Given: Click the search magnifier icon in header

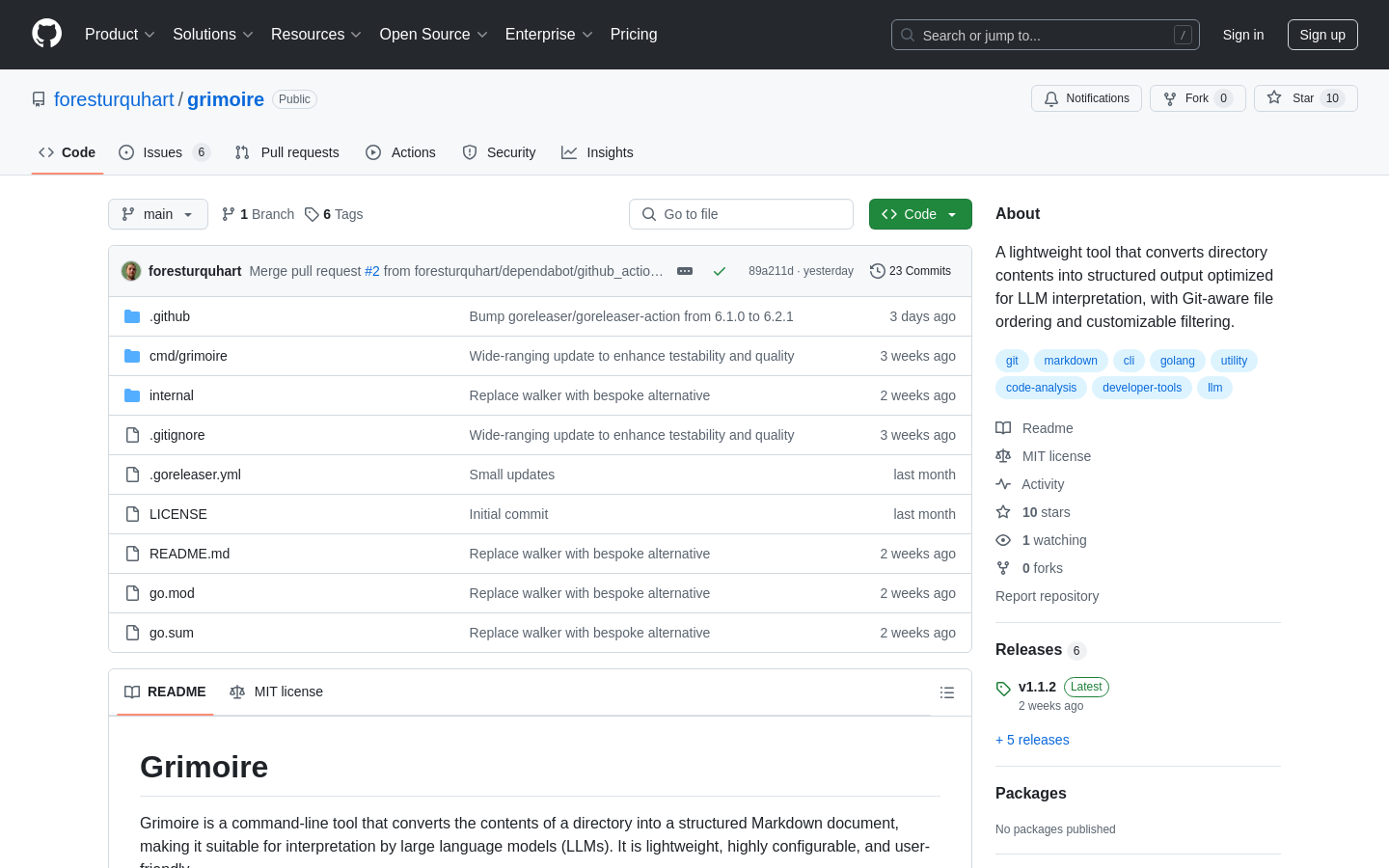Looking at the screenshot, I should [908, 35].
